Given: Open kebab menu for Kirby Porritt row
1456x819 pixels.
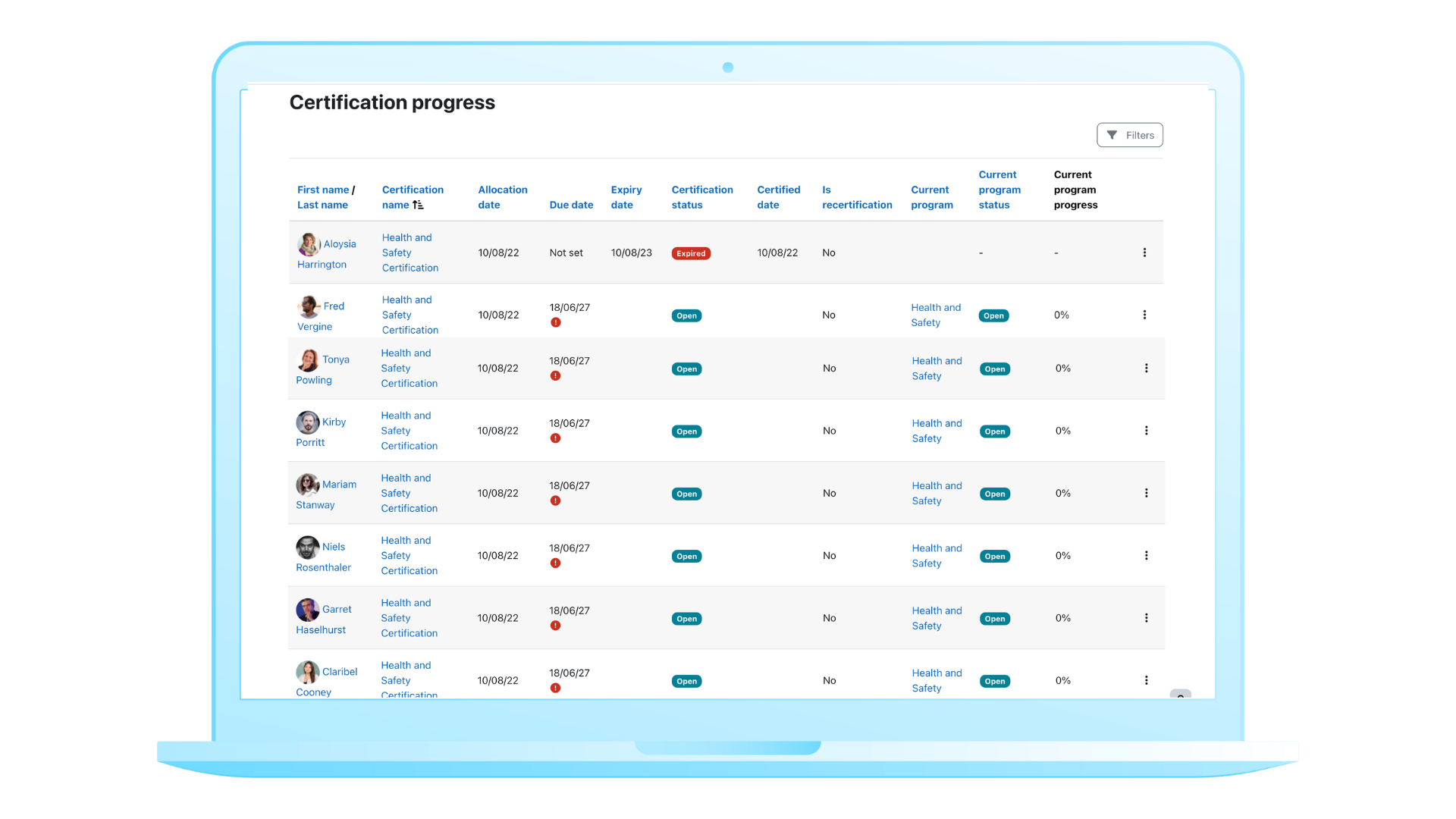Looking at the screenshot, I should [x=1146, y=431].
